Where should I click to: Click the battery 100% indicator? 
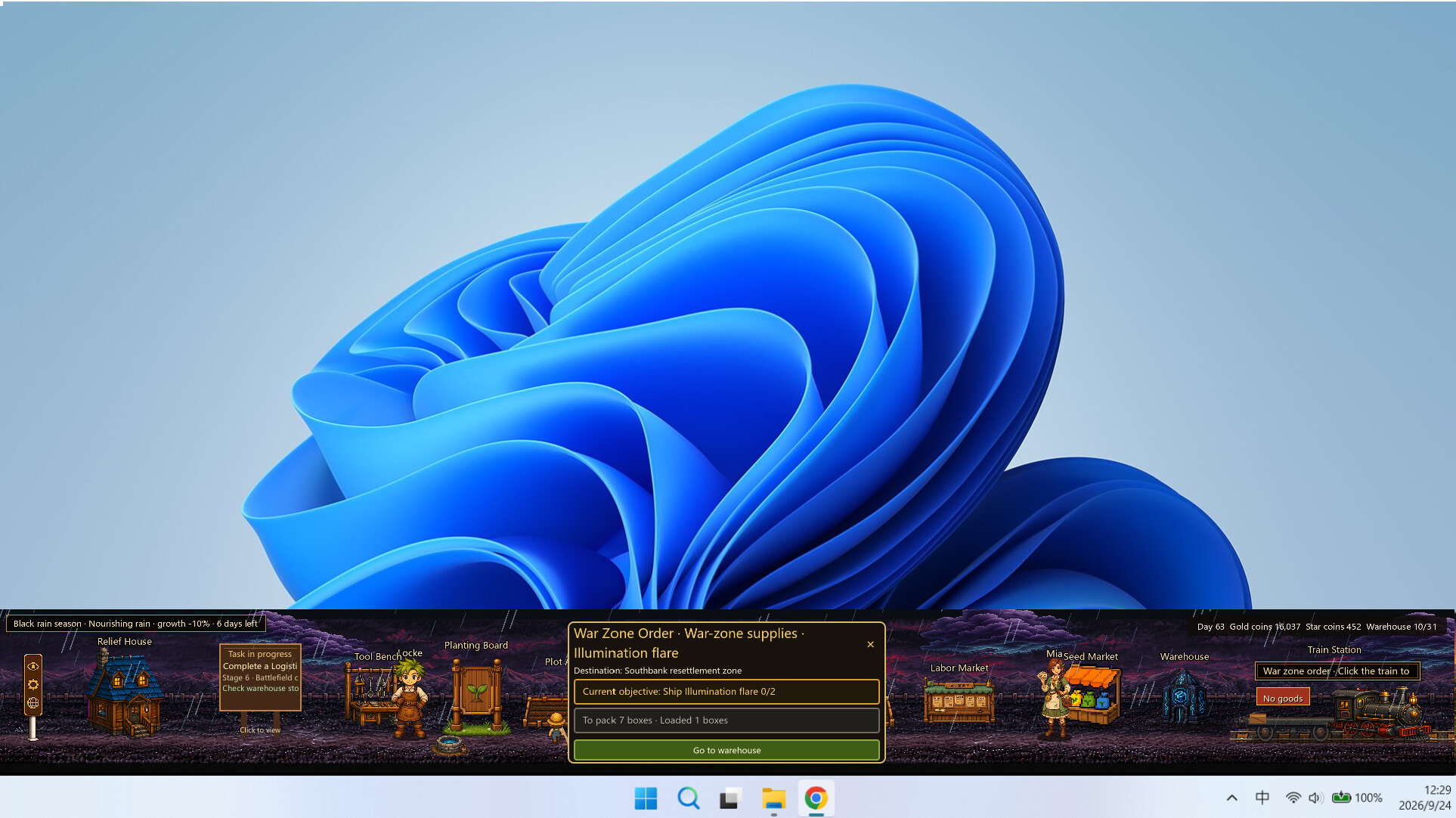(1357, 798)
